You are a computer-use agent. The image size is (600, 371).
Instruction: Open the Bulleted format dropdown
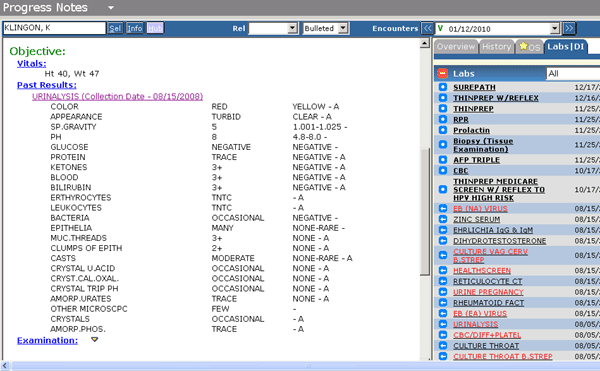click(x=343, y=28)
